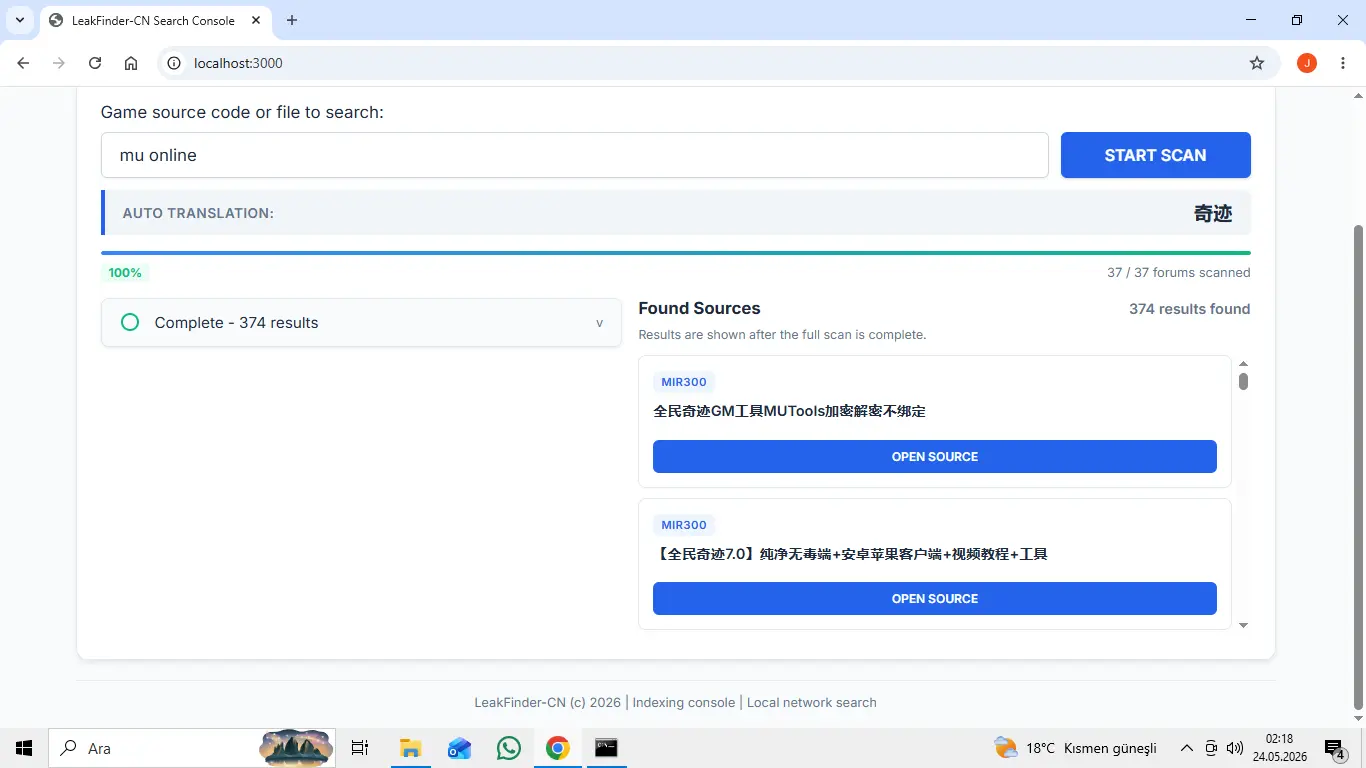Open the Windows Start menu
The image size is (1366, 768).
click(24, 748)
